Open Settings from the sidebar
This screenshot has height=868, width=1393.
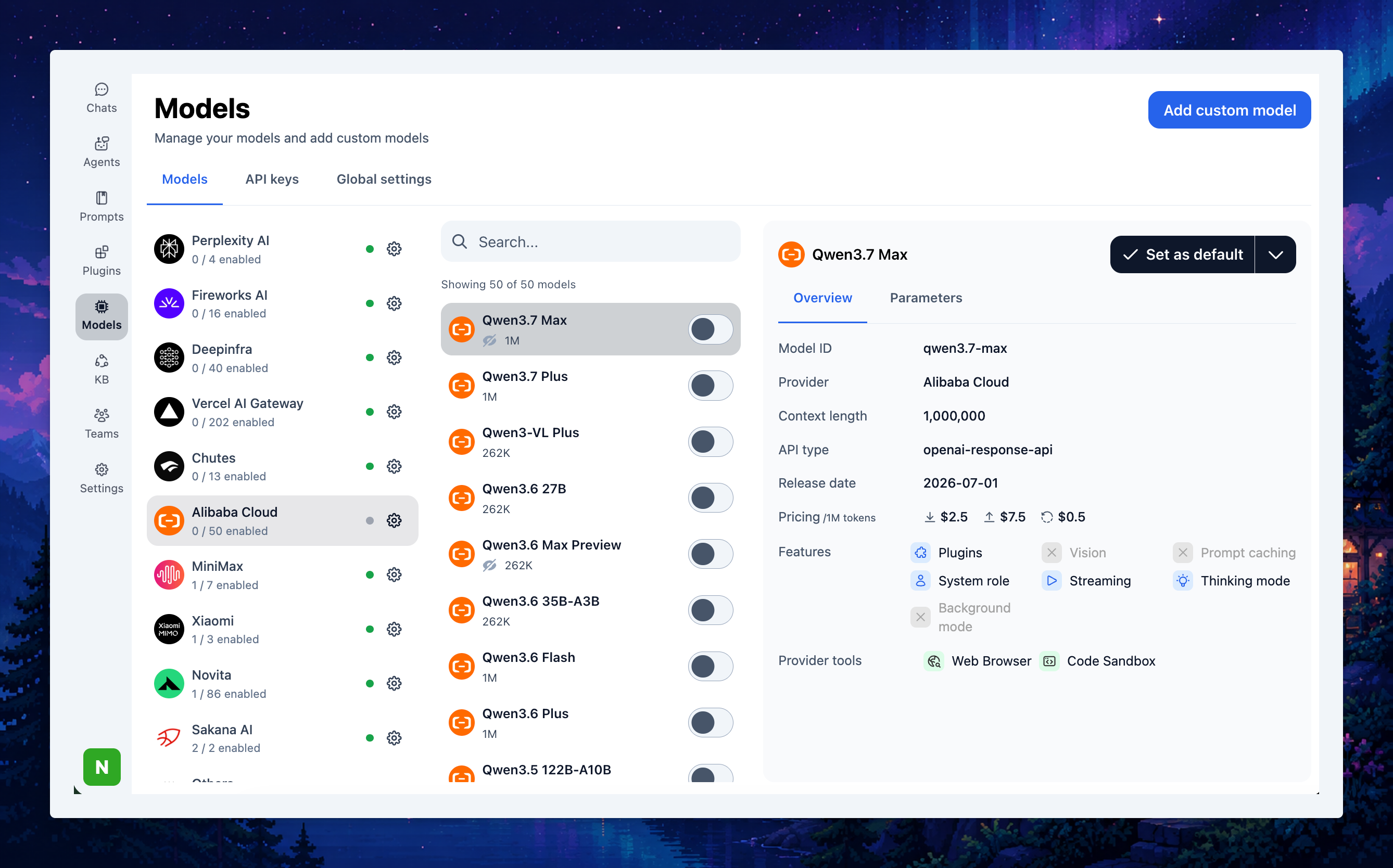tap(102, 478)
